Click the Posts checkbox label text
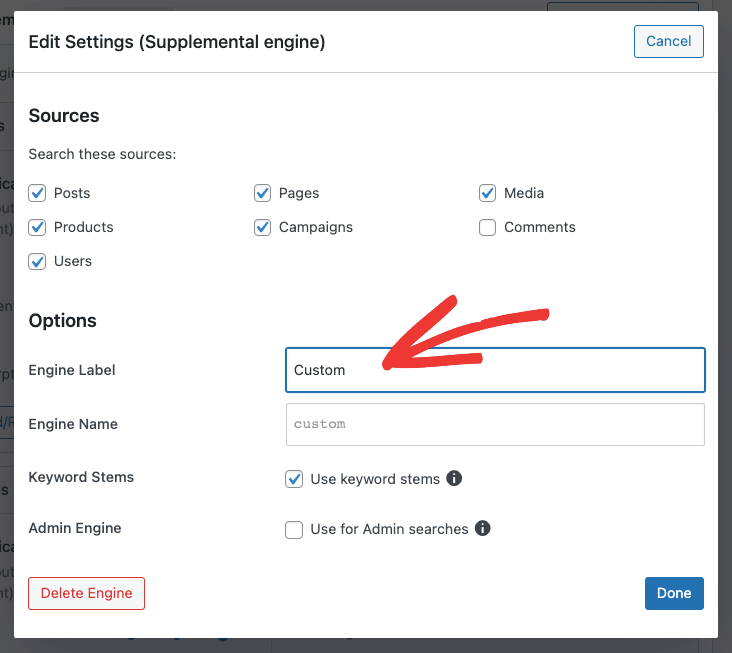 72,193
